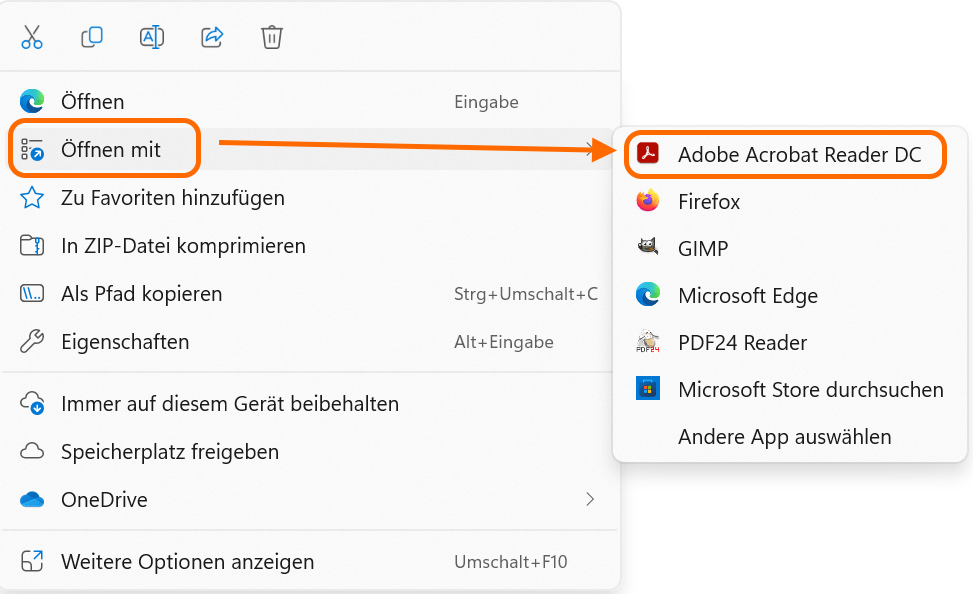Click Zu Favoriten hinzufügen

pos(172,198)
